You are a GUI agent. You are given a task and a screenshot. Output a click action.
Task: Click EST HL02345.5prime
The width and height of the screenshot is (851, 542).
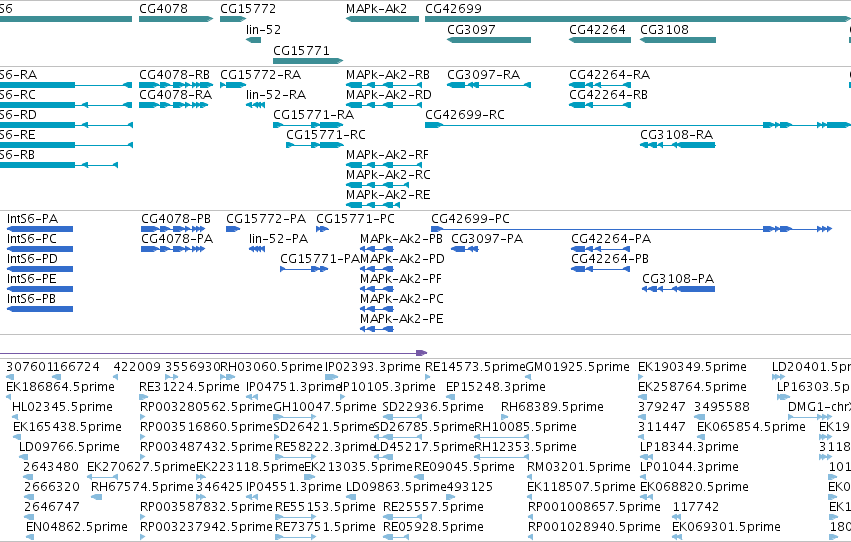click(x=16, y=417)
